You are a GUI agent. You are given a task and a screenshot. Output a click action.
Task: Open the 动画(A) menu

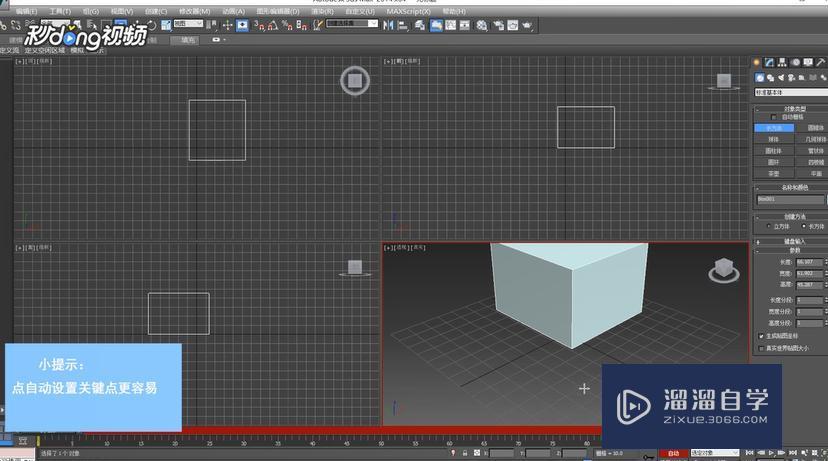tap(233, 11)
